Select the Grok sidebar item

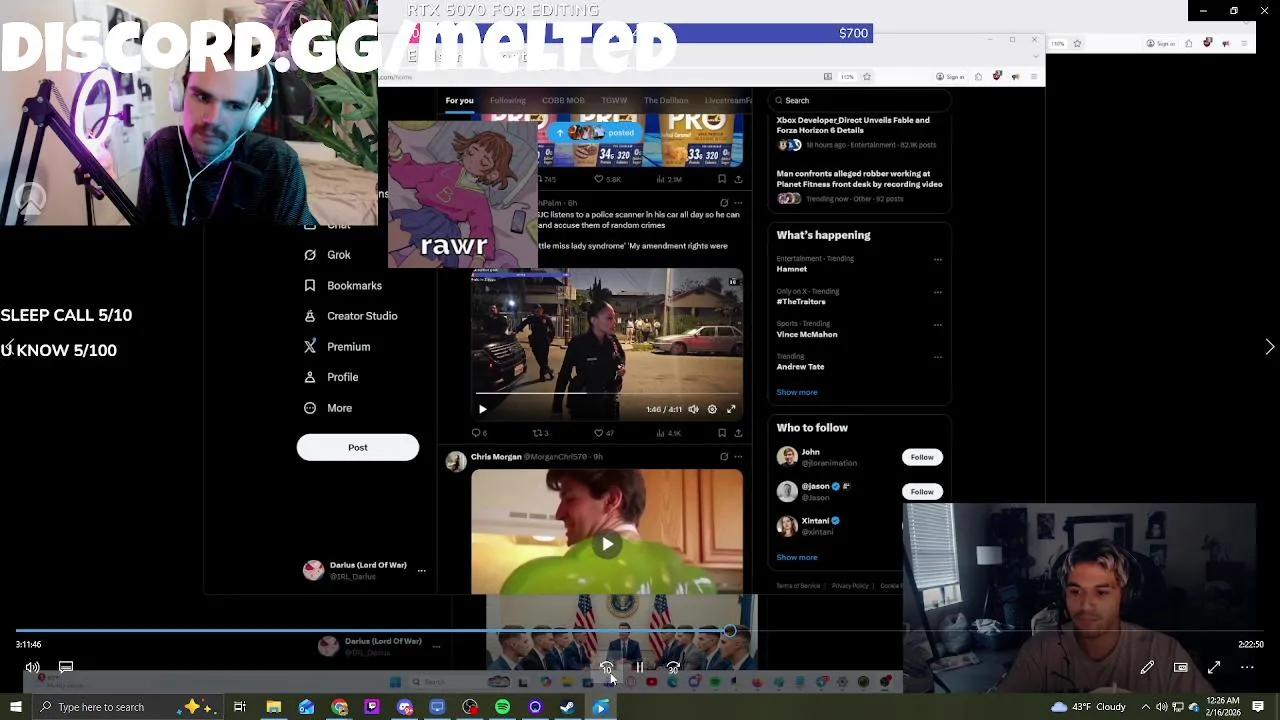pos(326,255)
